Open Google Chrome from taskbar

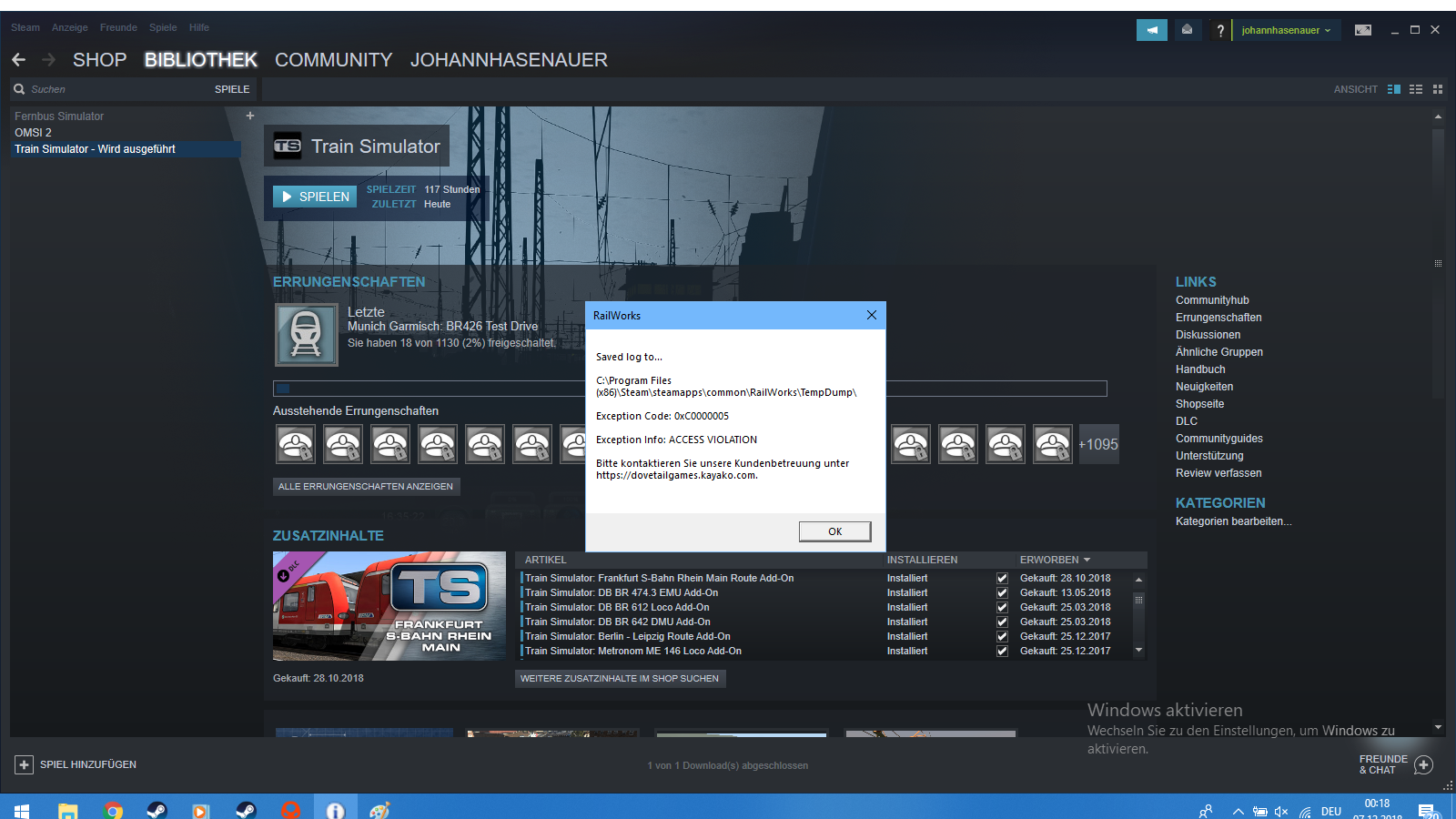[113, 810]
